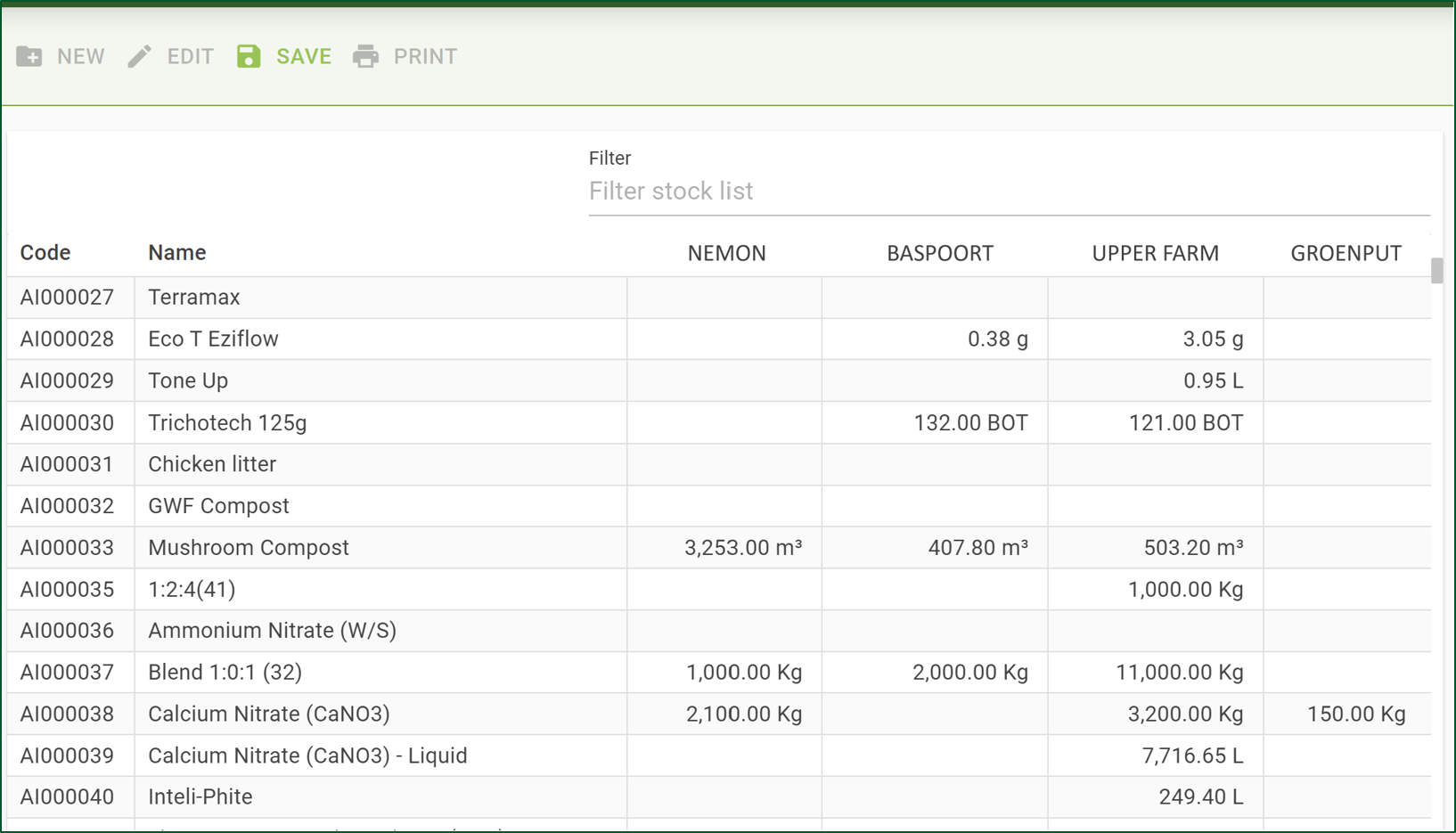The width and height of the screenshot is (1456, 833).
Task: Select code AI000027
Action: click(68, 298)
